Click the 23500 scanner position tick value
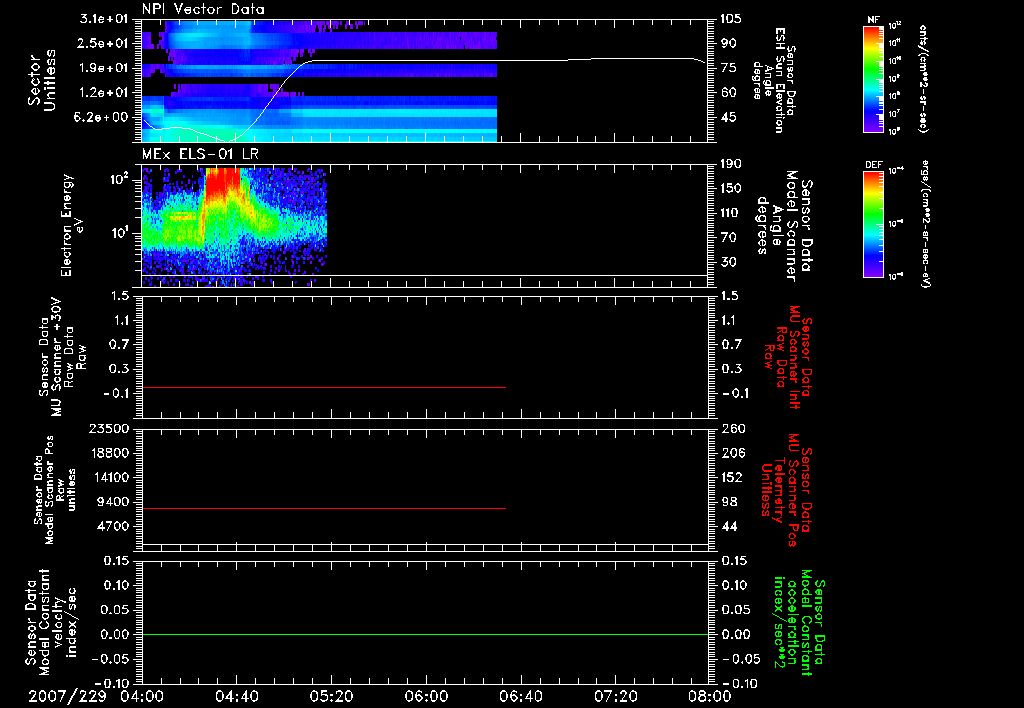The width and height of the screenshot is (1024, 708). pyautogui.click(x=109, y=429)
